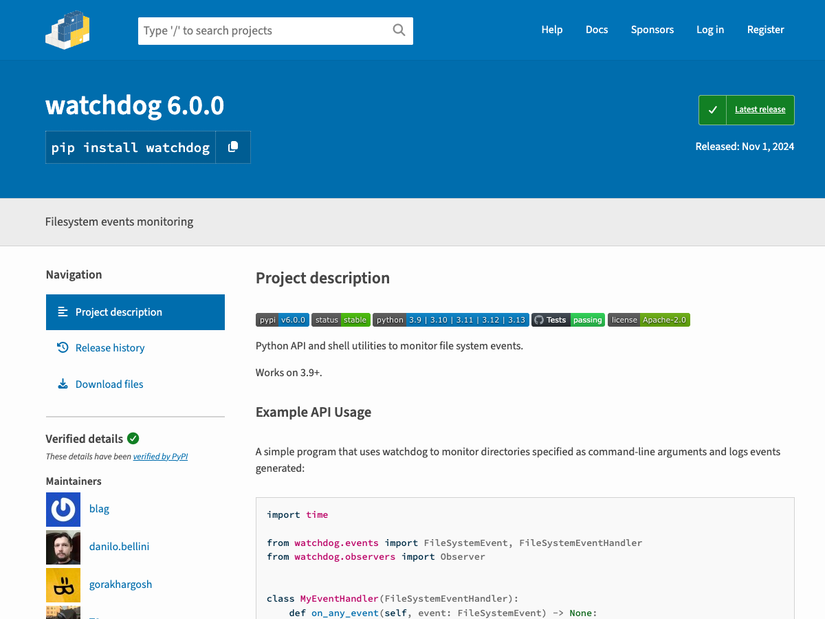Focus the search projects input field
The width and height of the screenshot is (825, 619).
coord(275,31)
